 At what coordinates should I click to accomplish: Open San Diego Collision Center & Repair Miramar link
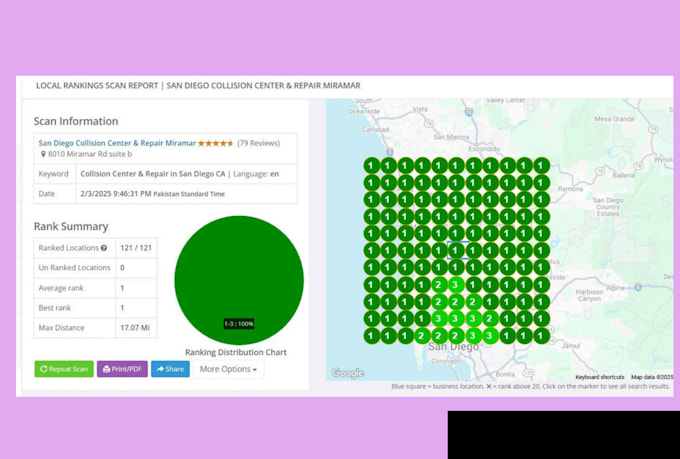pos(117,143)
